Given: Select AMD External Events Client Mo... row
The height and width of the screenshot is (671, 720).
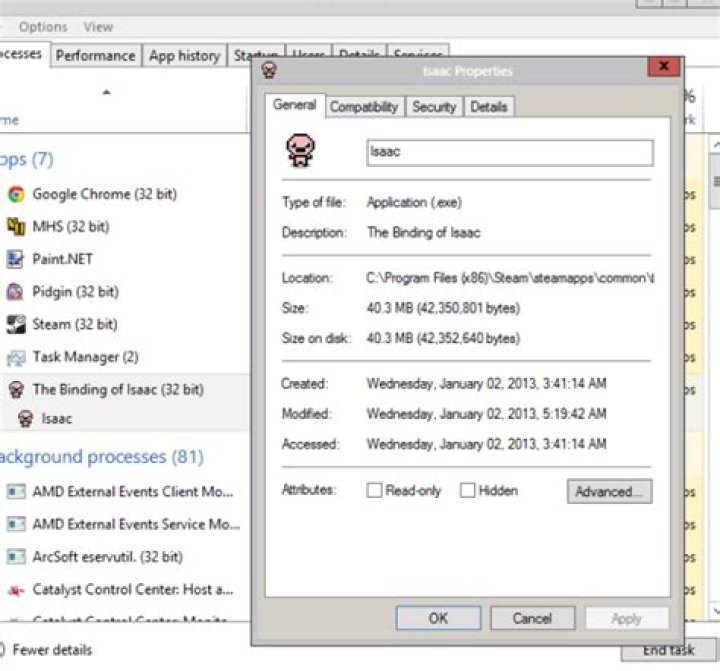Looking at the screenshot, I should coord(124,492).
